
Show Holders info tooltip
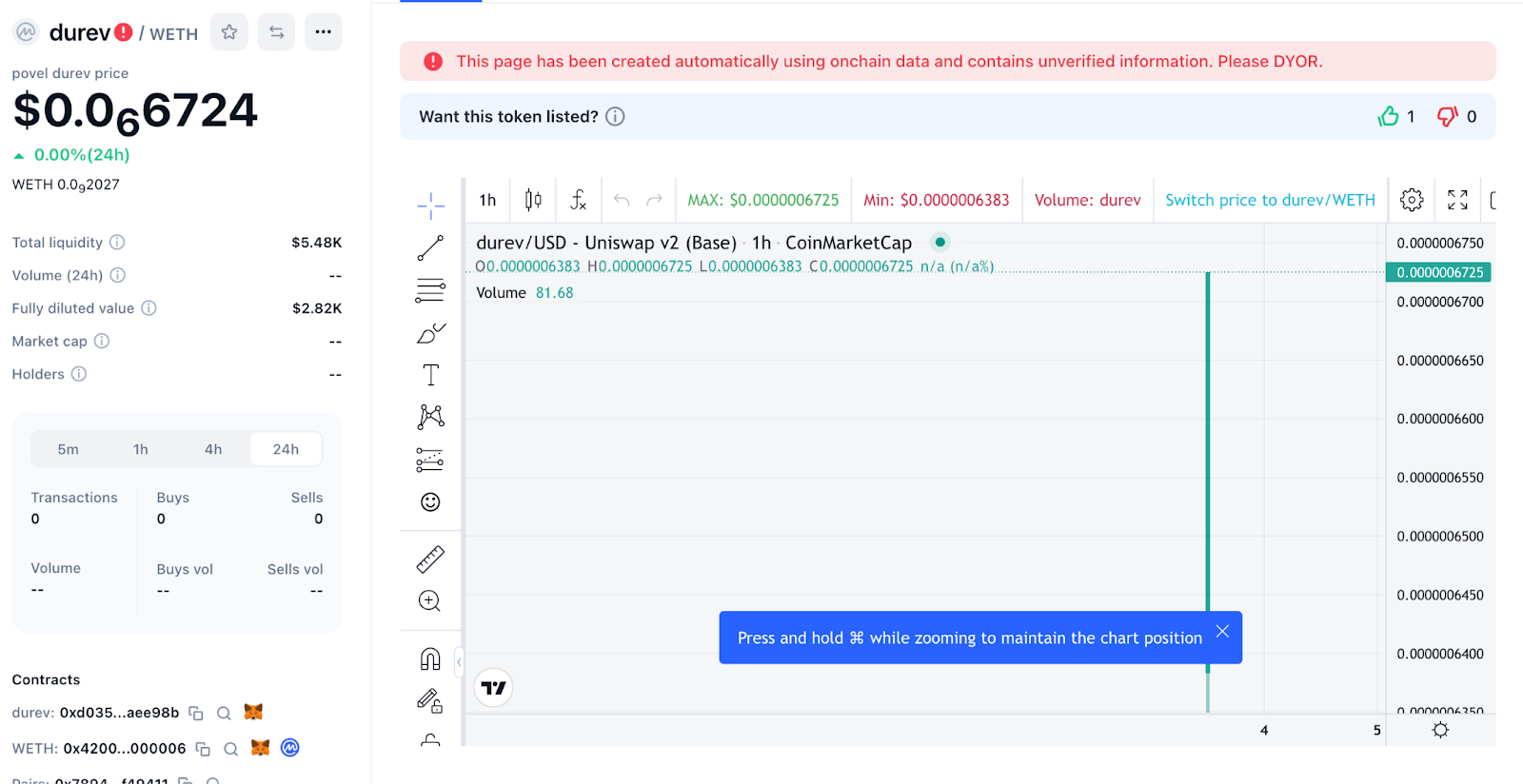click(x=79, y=374)
